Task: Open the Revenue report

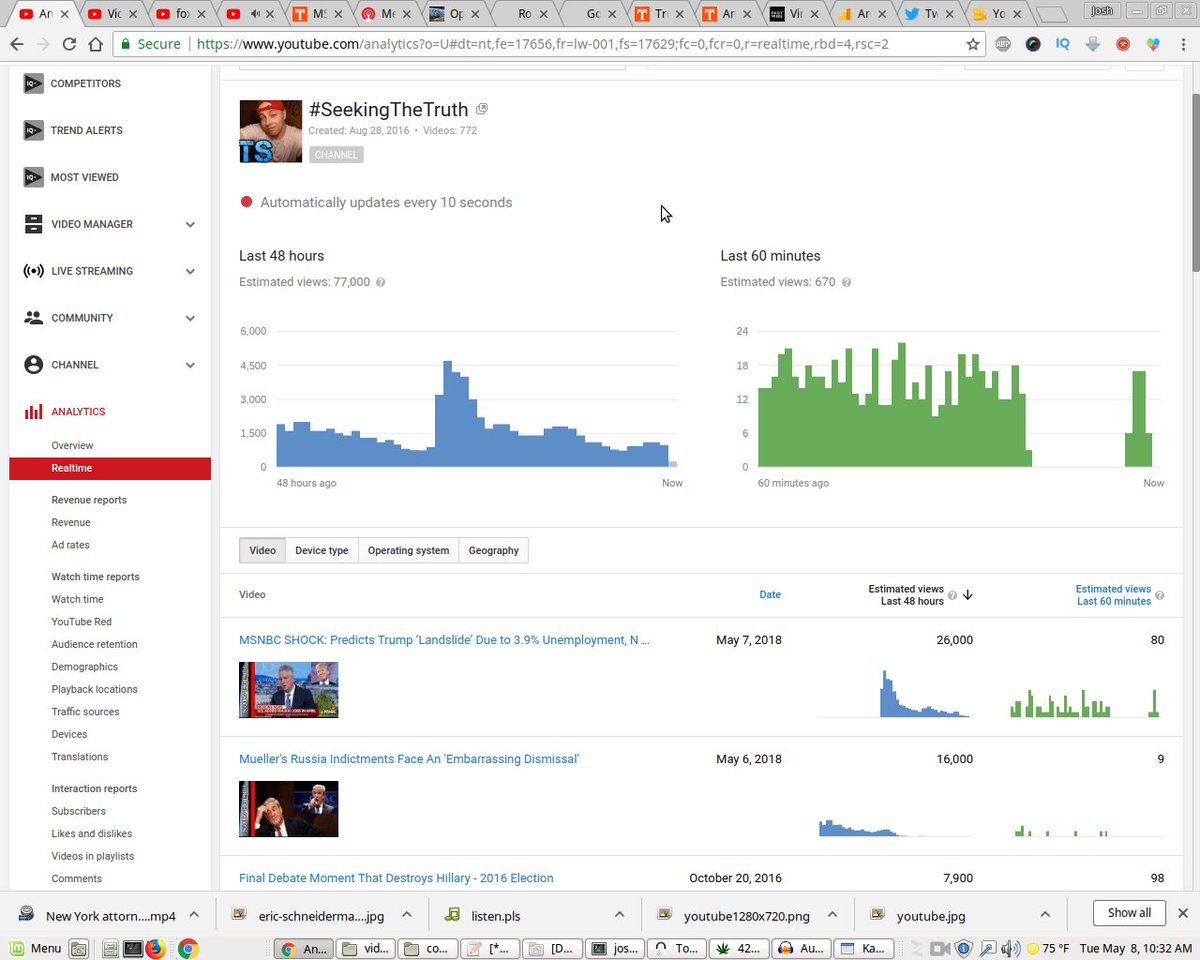Action: click(x=71, y=522)
